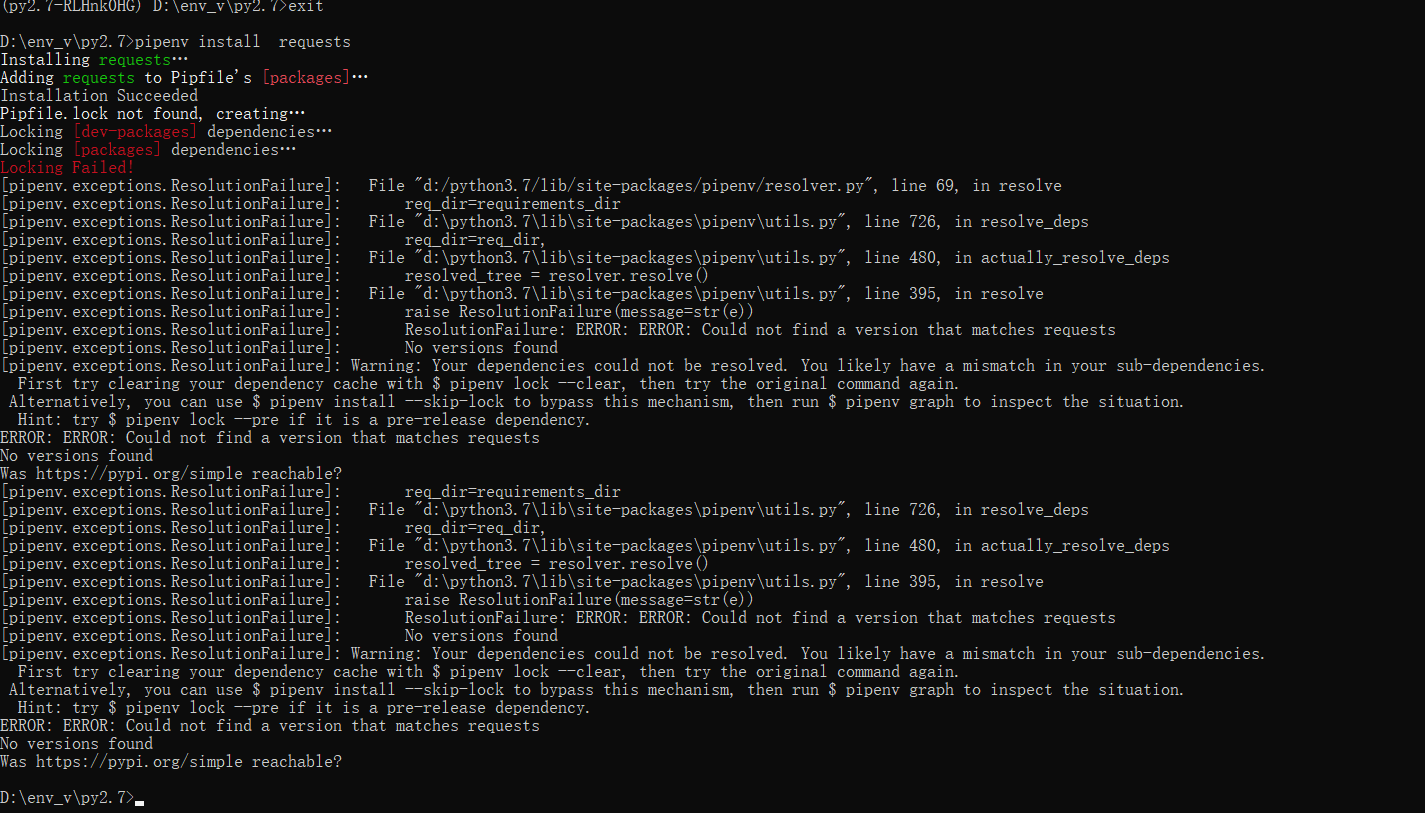Click the red "Locking Failed!" message

click(x=67, y=168)
